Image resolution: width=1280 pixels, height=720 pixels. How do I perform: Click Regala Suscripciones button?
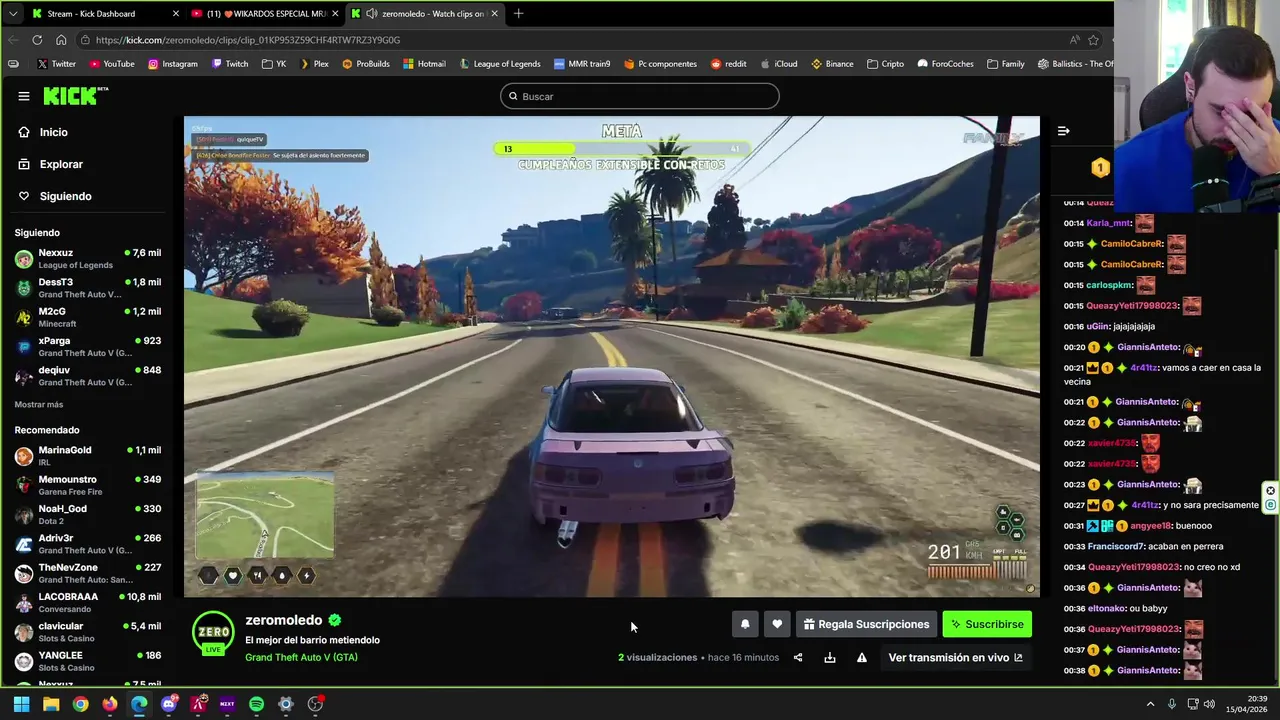tap(866, 624)
